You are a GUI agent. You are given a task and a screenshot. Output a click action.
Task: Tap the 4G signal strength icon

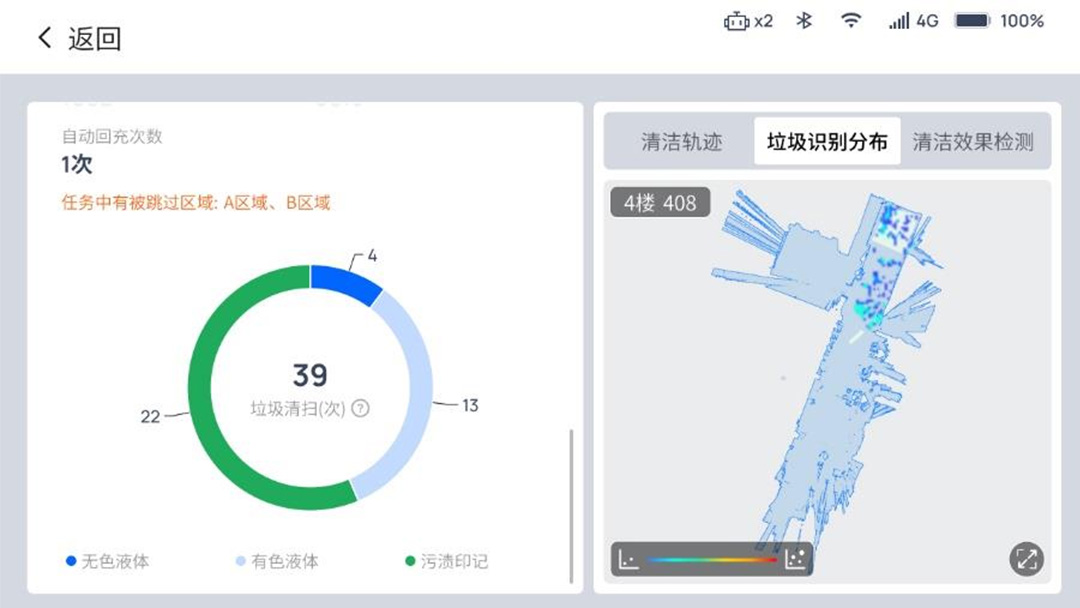913,21
